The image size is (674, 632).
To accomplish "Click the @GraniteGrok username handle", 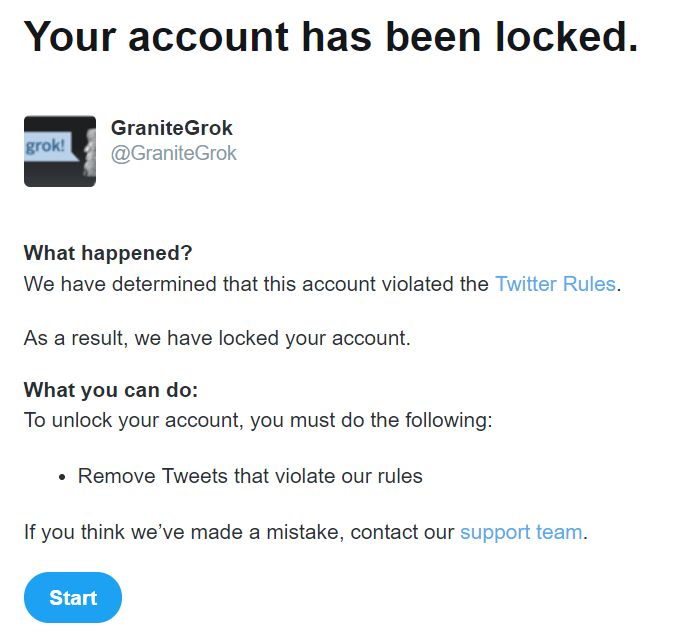I will click(174, 154).
